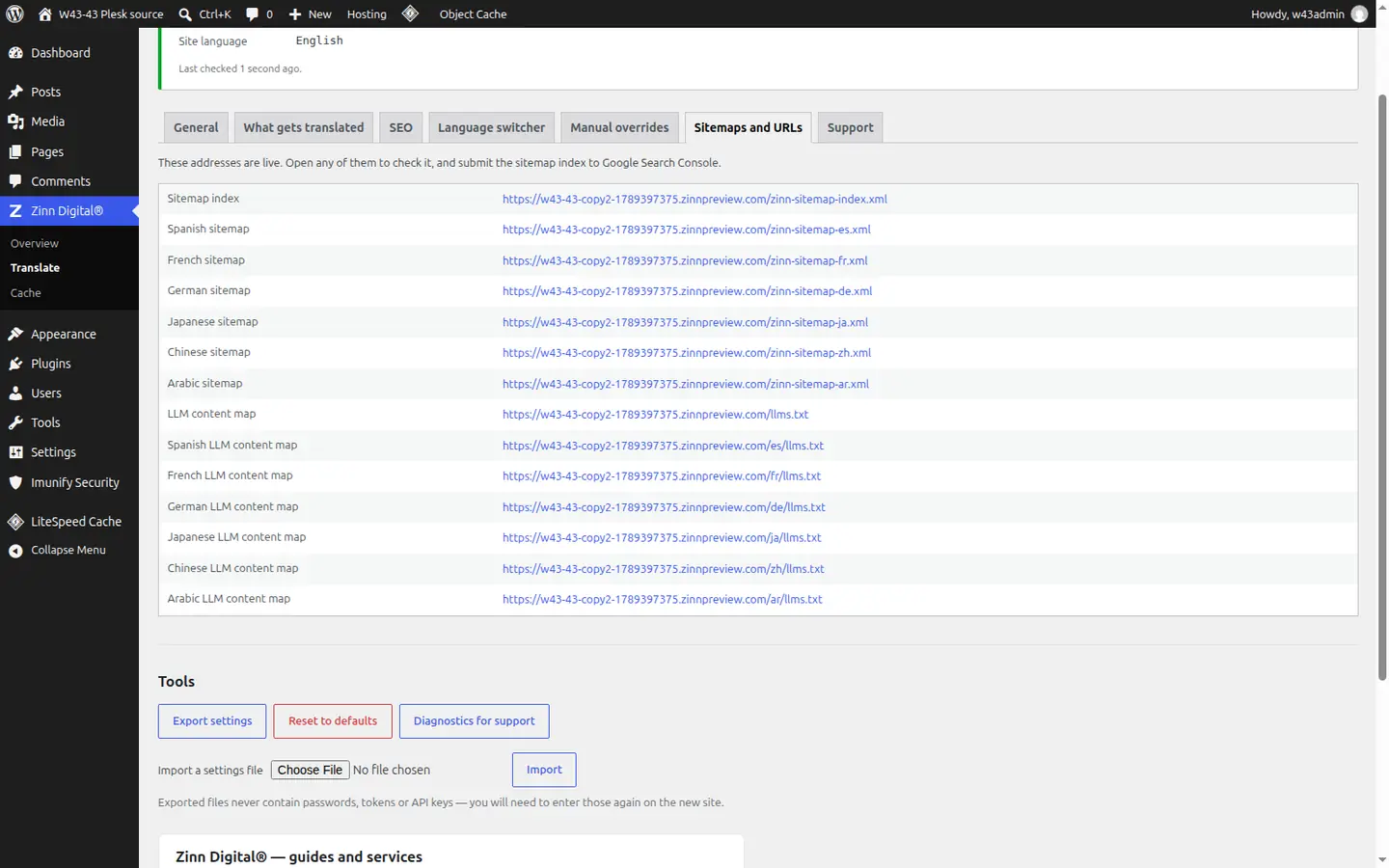Click Diagnostics for support button
The height and width of the screenshot is (868, 1389).
pyautogui.click(x=474, y=721)
